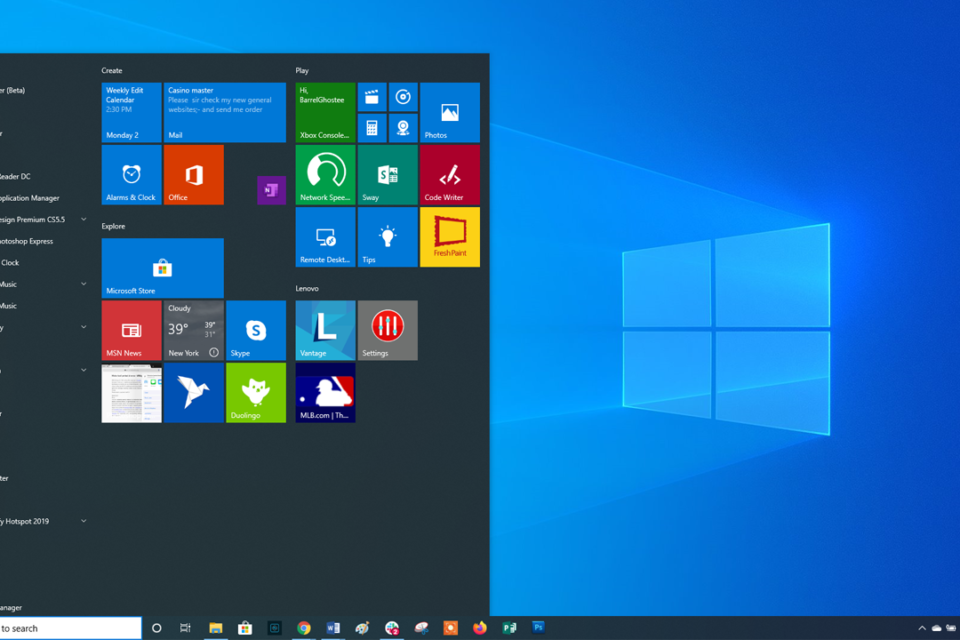This screenshot has width=960, height=640.
Task: Start FreshPaint from its tile
Action: 449,237
